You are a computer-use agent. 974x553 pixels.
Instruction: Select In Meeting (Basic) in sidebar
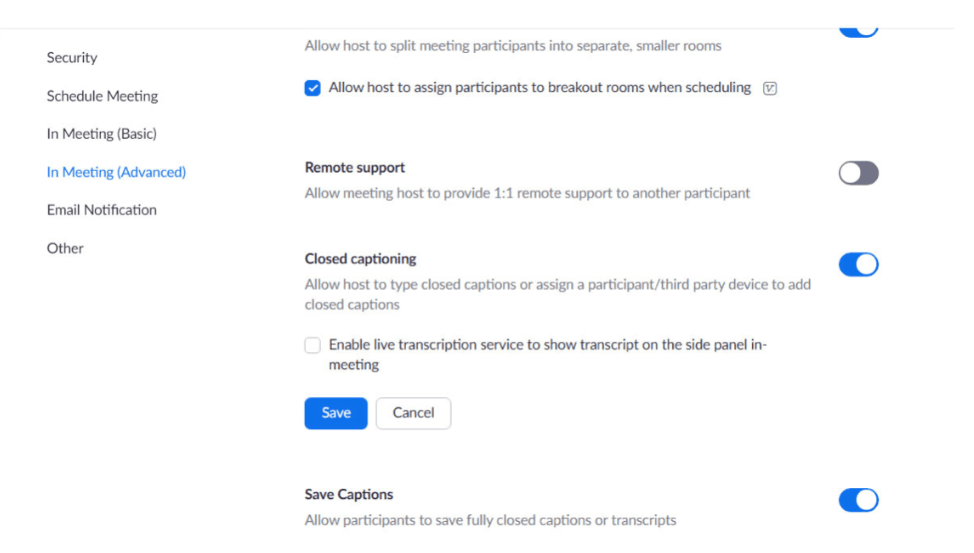(x=102, y=134)
